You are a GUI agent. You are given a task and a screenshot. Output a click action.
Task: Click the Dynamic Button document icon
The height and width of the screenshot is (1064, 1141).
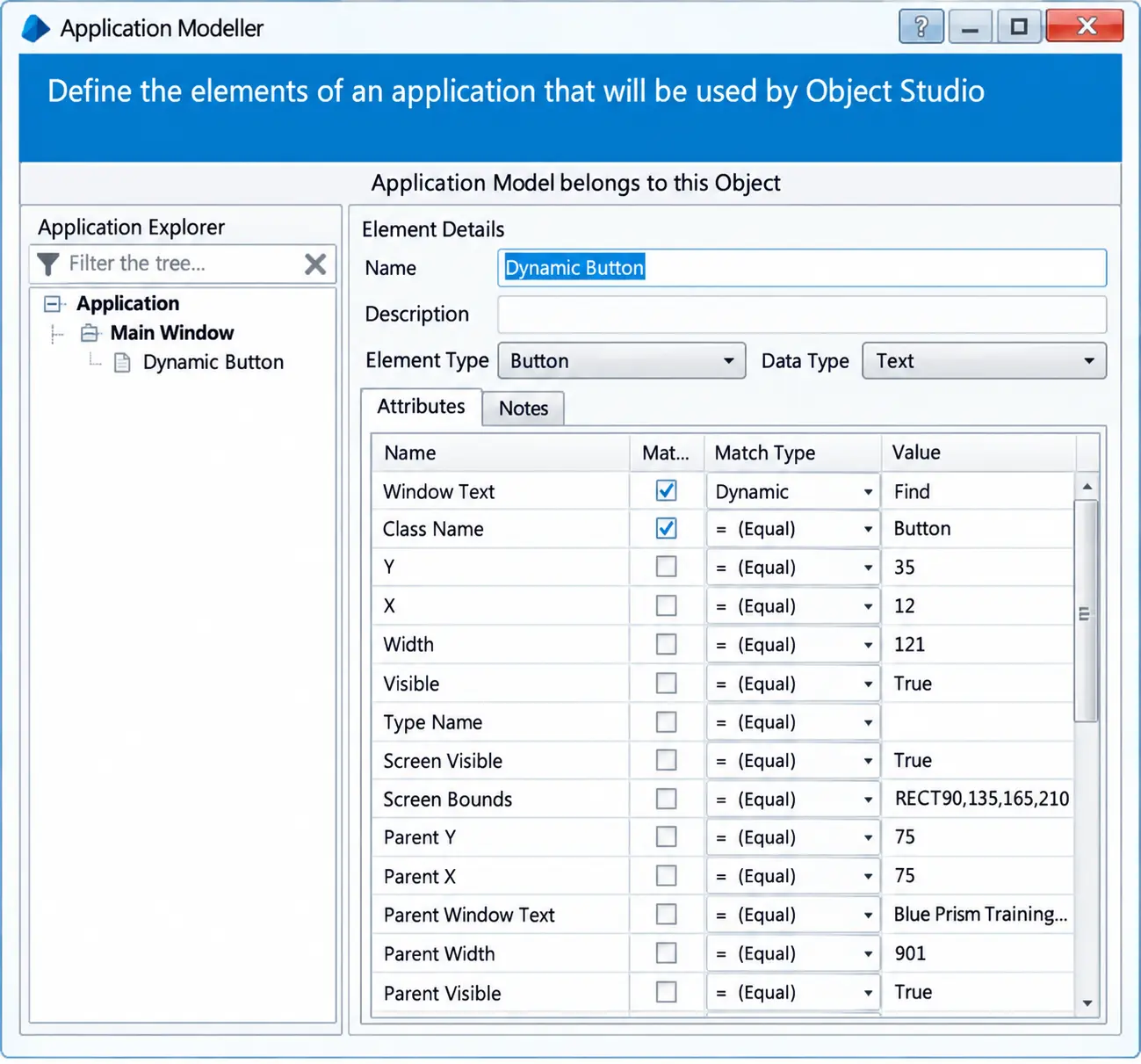123,363
